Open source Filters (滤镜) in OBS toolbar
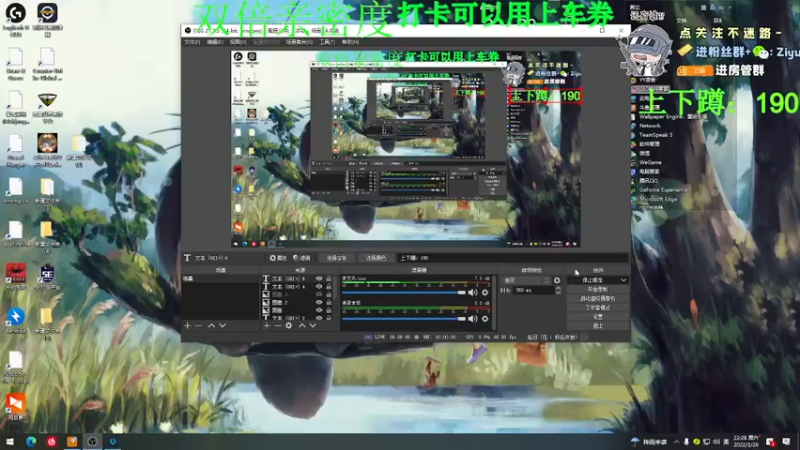 (x=302, y=258)
